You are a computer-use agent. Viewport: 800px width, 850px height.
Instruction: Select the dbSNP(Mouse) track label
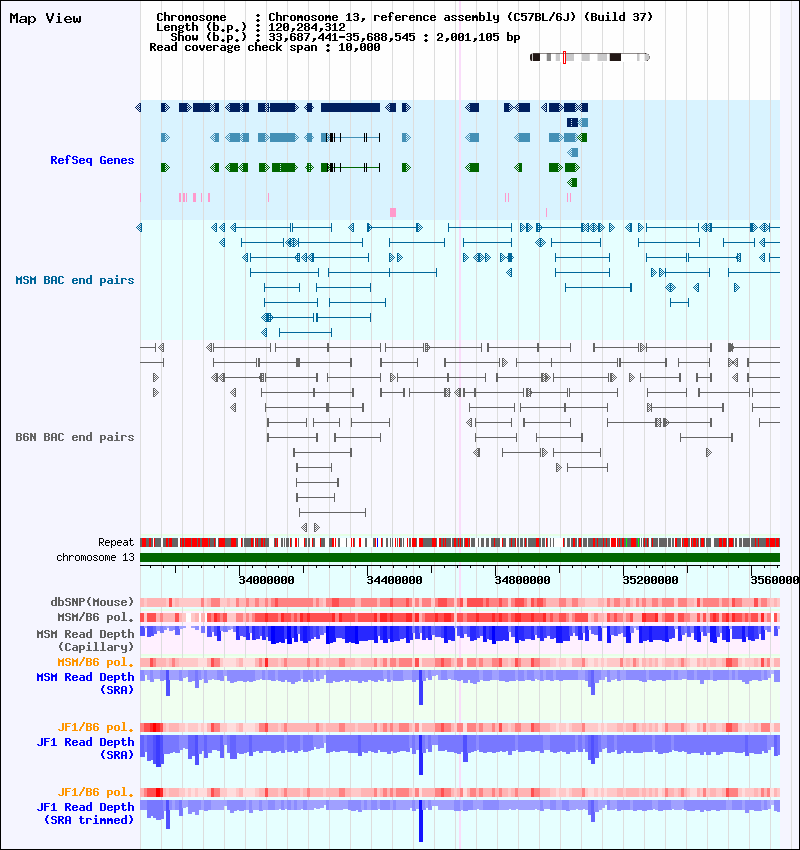[92, 602]
